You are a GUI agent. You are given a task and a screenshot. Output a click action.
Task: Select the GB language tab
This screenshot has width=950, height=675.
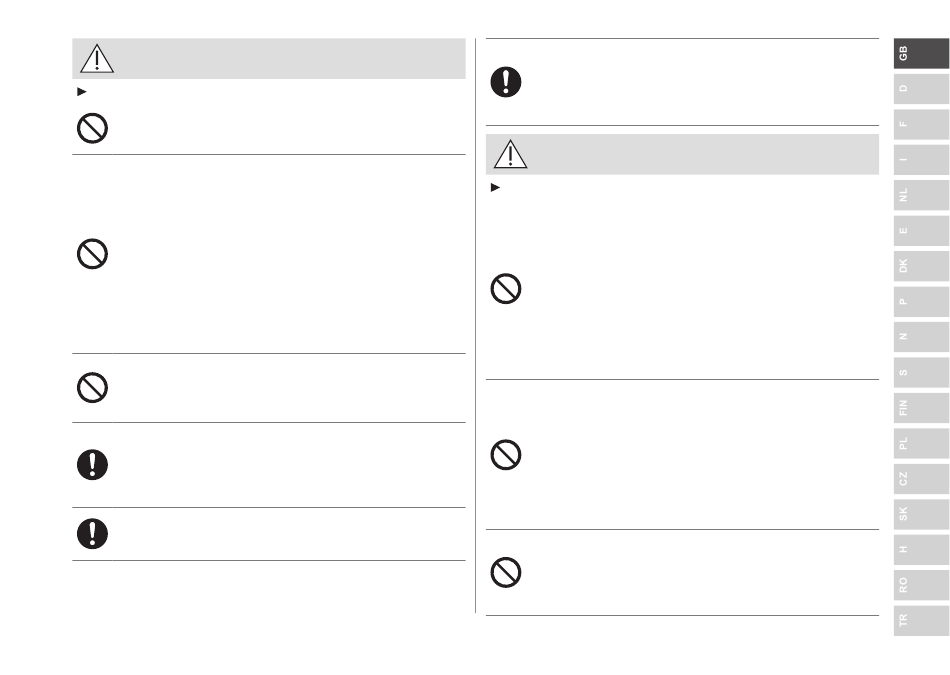921,53
